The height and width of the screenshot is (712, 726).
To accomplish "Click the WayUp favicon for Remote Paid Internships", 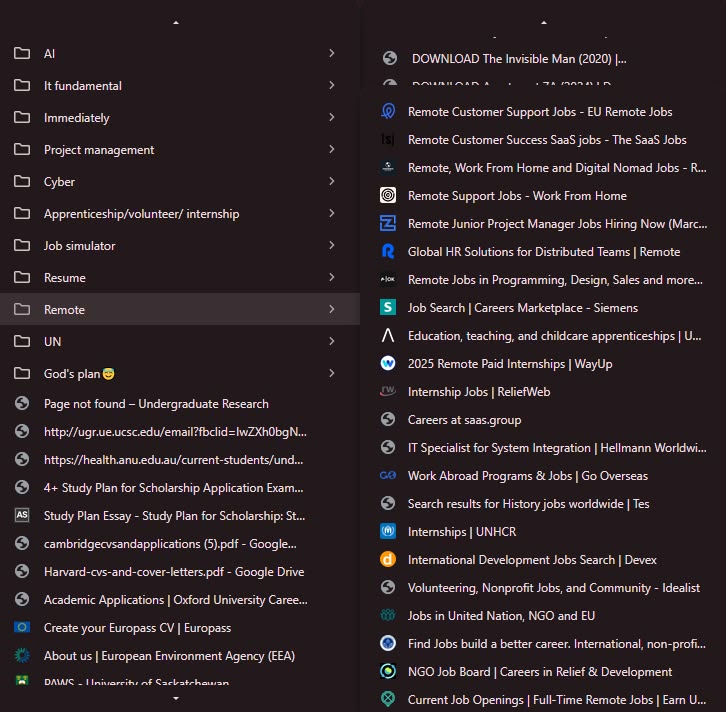I will 388,363.
